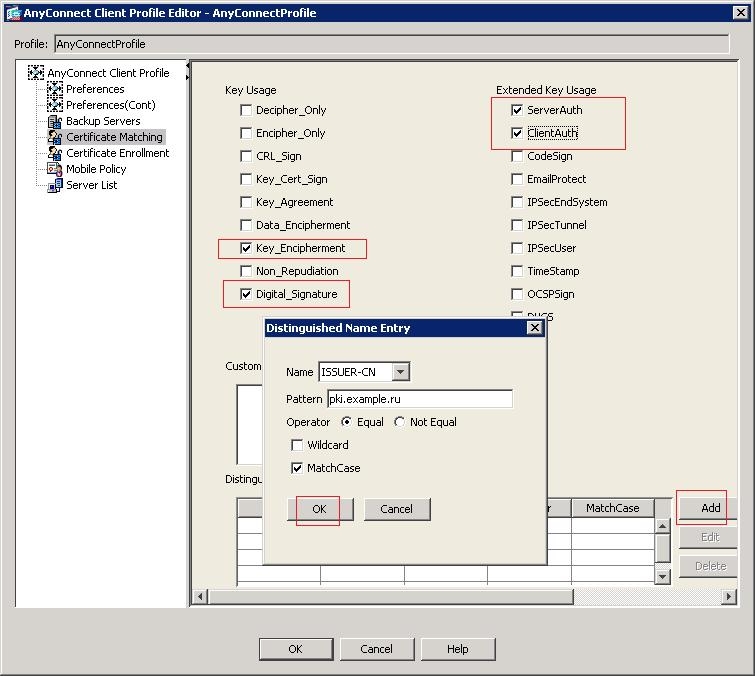Tick the IPSecUser checkbox
755x676 pixels.
(517, 248)
